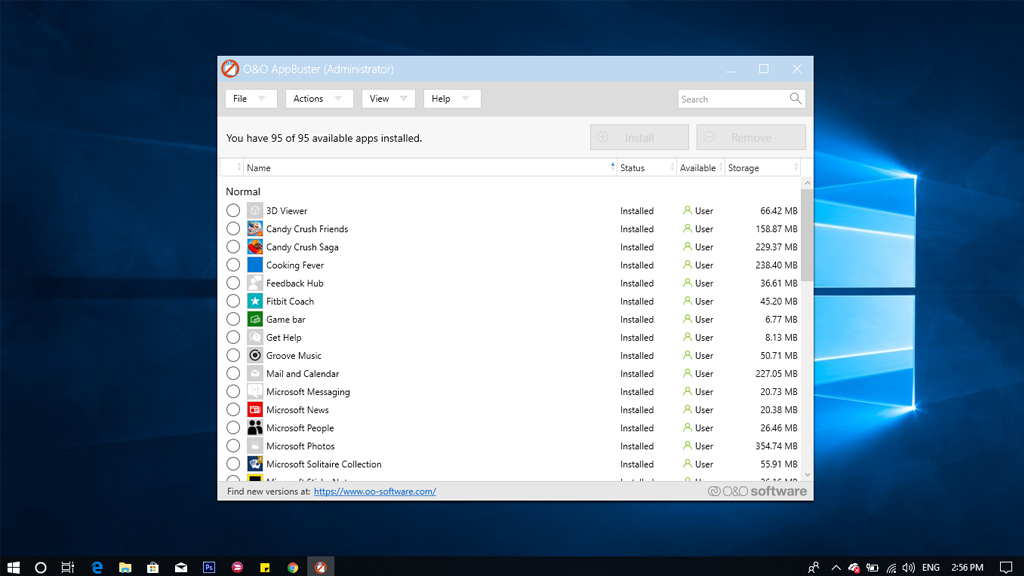
Task: Open the Help dropdown menu
Action: [x=451, y=99]
